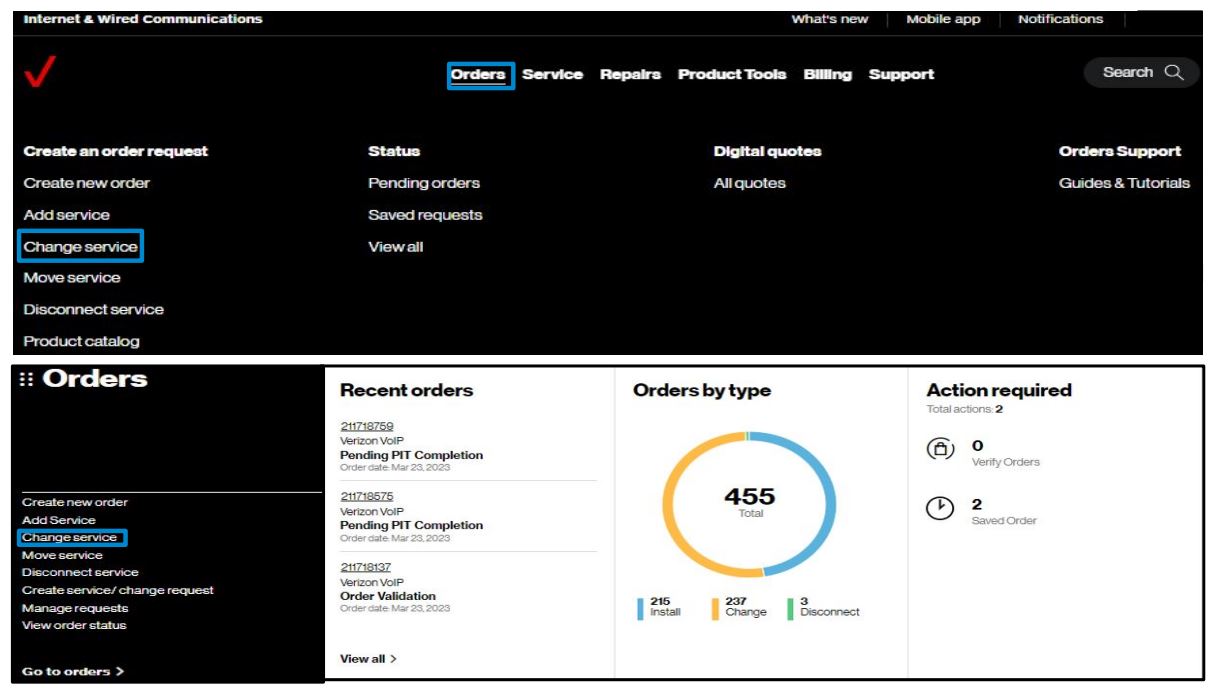This screenshot has height=692, width=1214.
Task: Select Add service in the mega menu
Action: (67, 215)
